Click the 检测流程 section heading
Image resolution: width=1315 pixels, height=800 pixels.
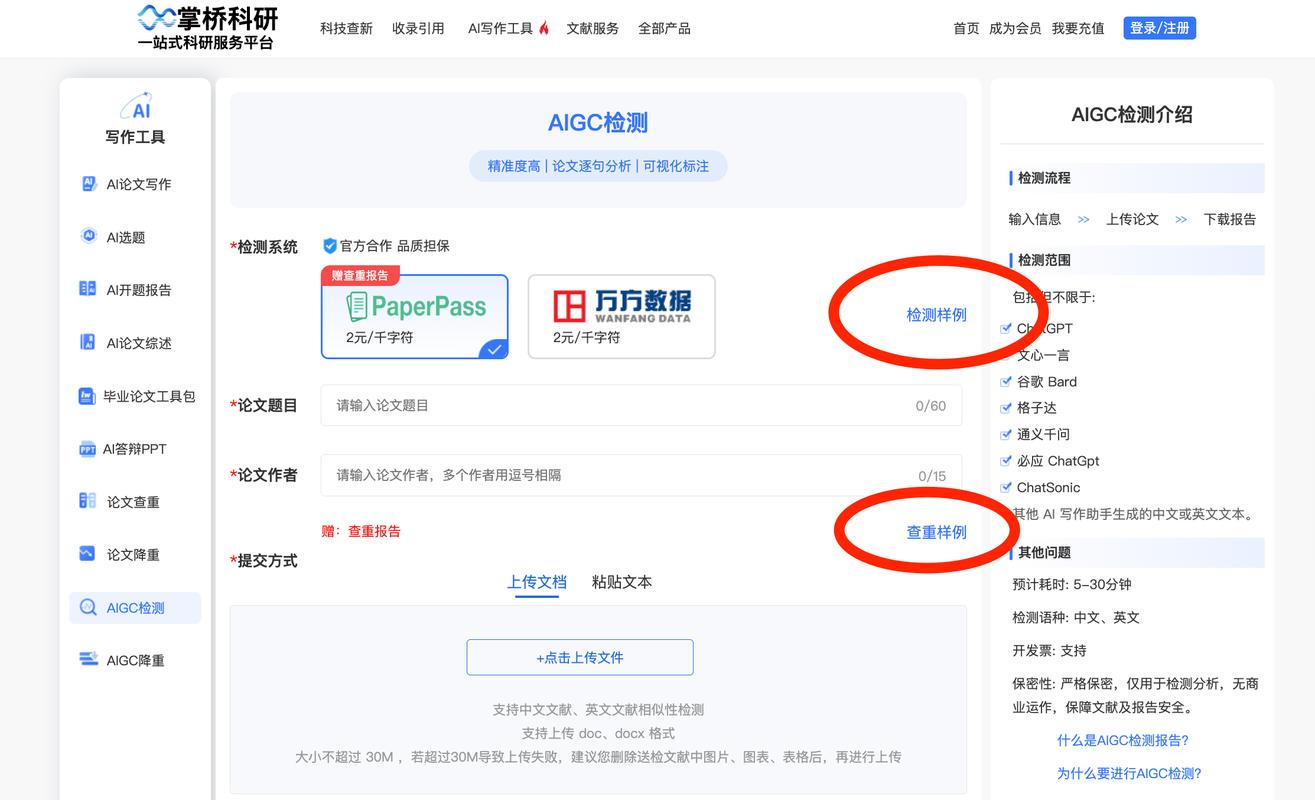coord(1044,178)
